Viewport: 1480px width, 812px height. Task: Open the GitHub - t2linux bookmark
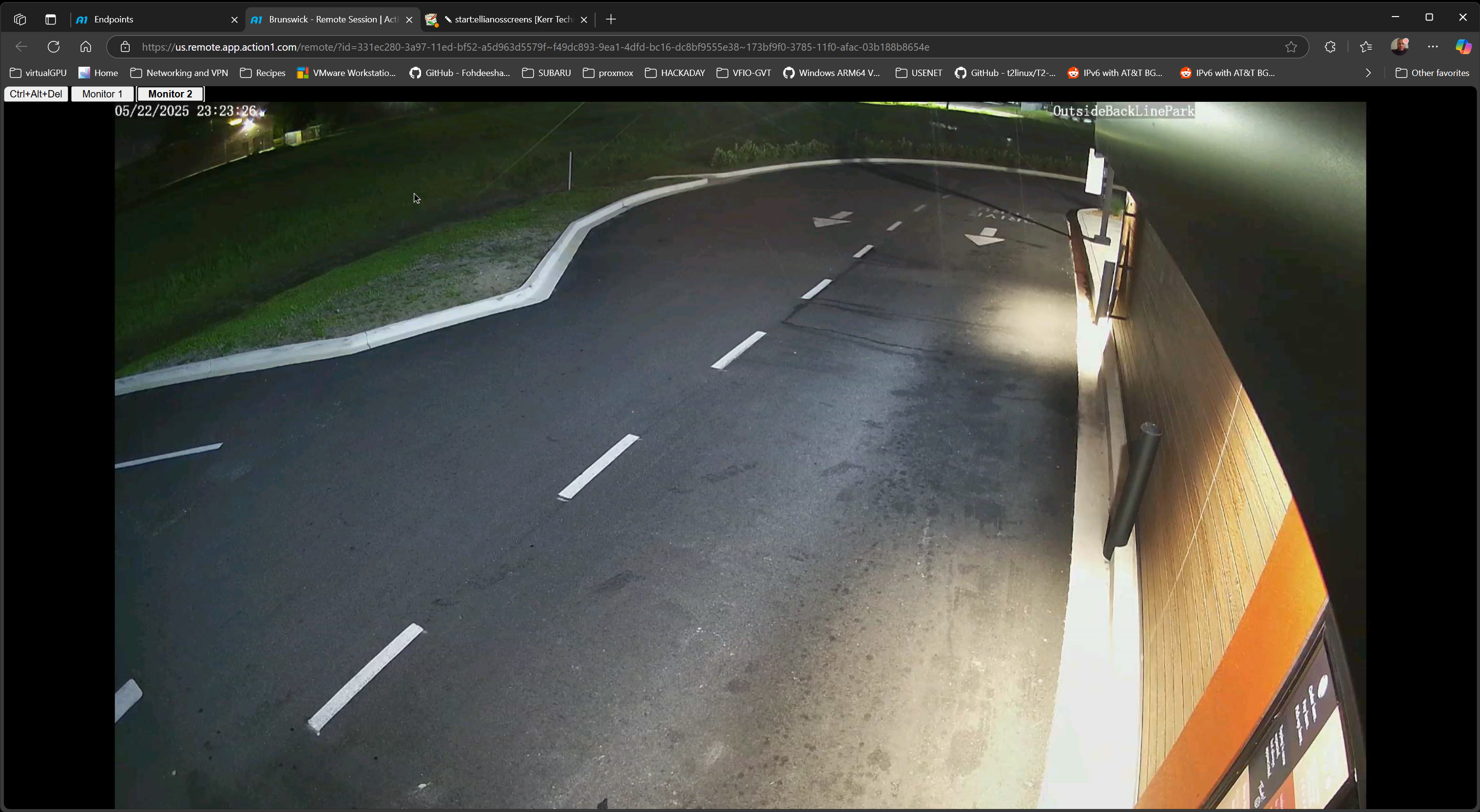[x=1005, y=73]
